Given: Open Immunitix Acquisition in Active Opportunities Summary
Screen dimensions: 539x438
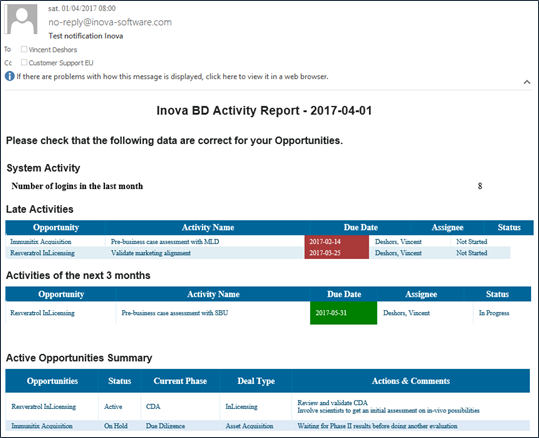Looking at the screenshot, I should 42,426.
